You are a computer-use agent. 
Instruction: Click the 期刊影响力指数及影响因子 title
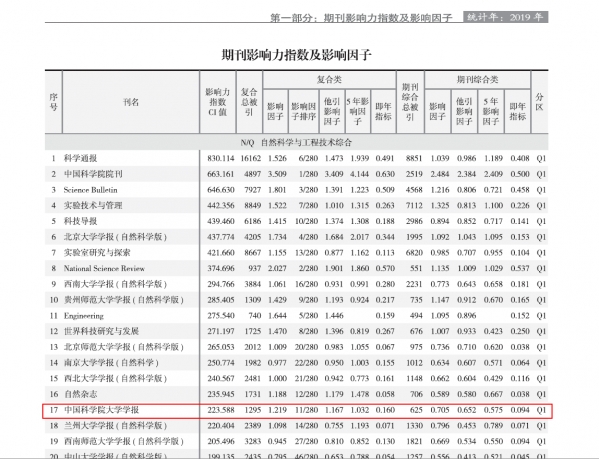pos(296,55)
